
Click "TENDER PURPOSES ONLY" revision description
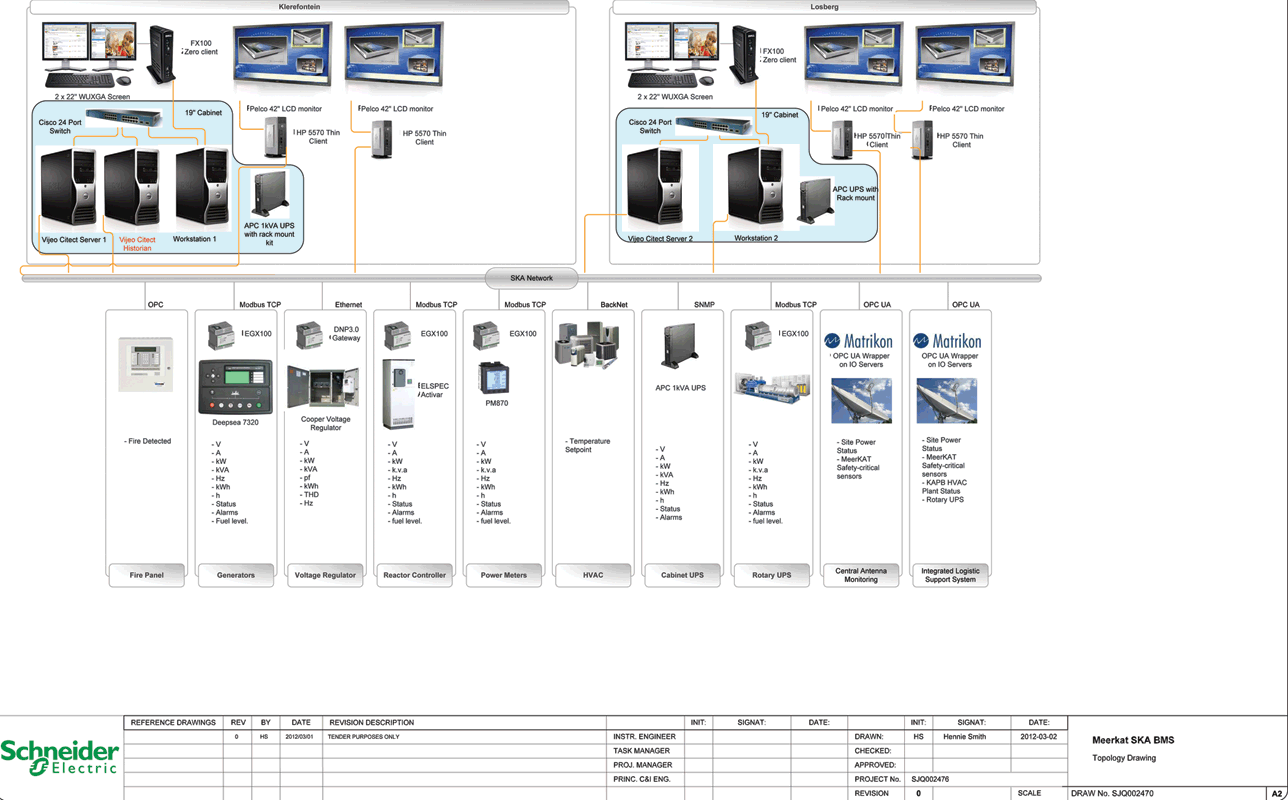pos(363,737)
